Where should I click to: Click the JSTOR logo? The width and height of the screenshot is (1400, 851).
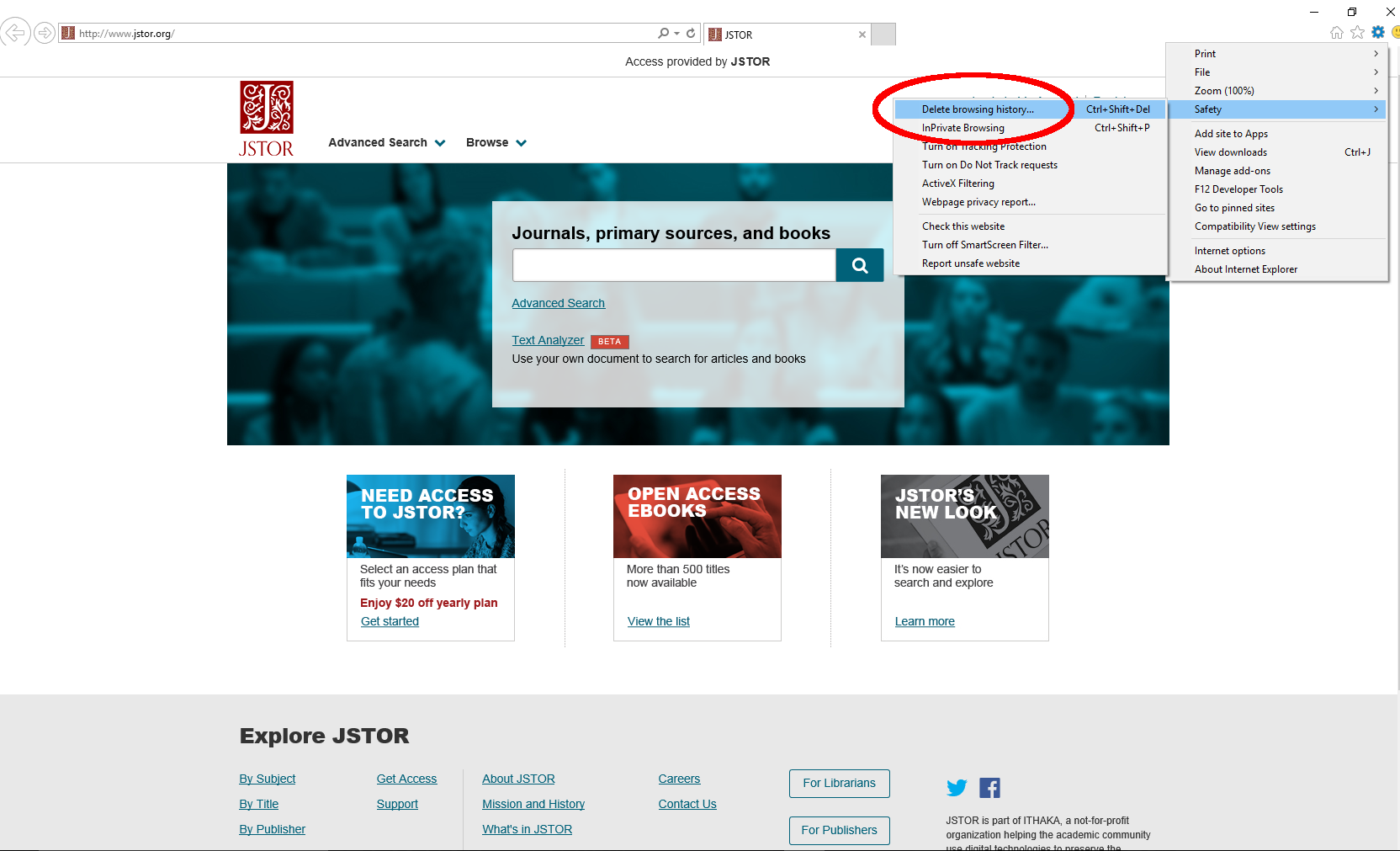[x=267, y=119]
